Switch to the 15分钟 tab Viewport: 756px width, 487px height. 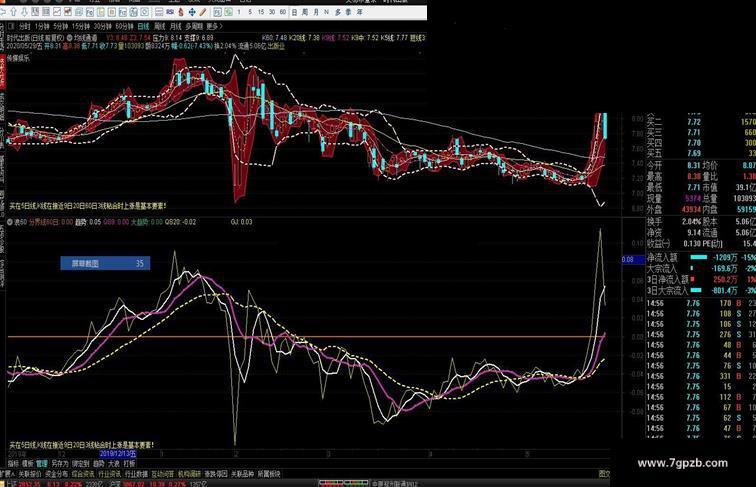click(81, 27)
